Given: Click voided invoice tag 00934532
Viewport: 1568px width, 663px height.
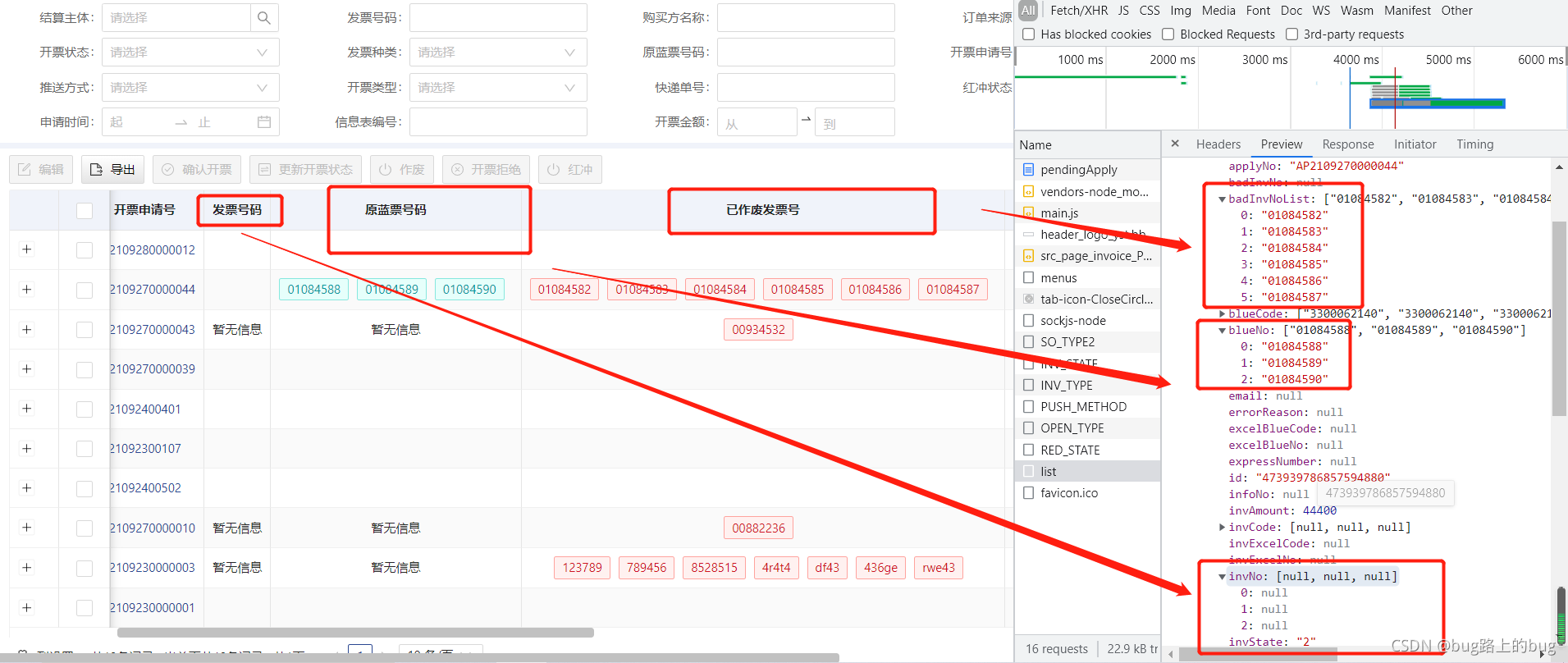Looking at the screenshot, I should [x=758, y=330].
